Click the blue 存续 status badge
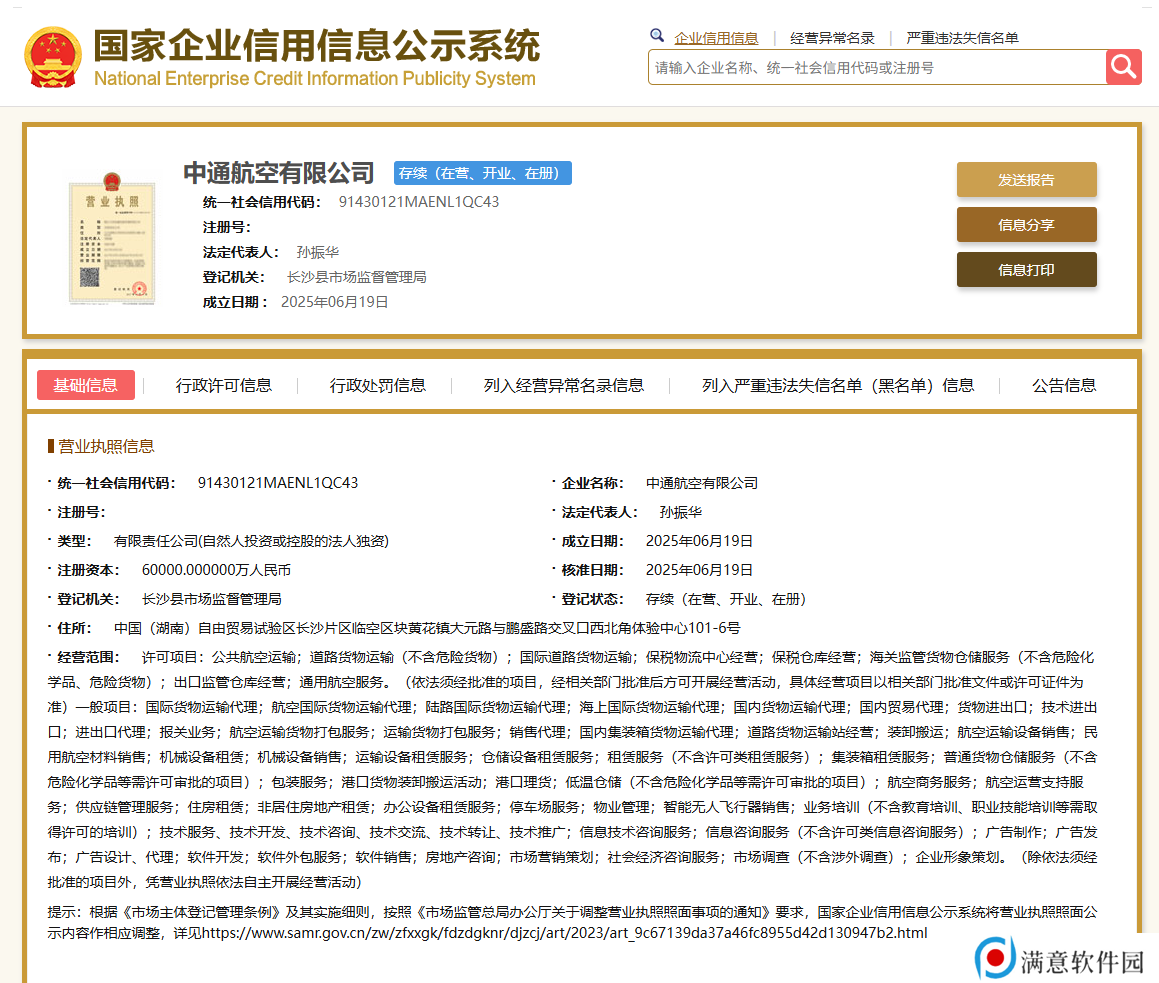This screenshot has height=983, width=1159. [482, 173]
